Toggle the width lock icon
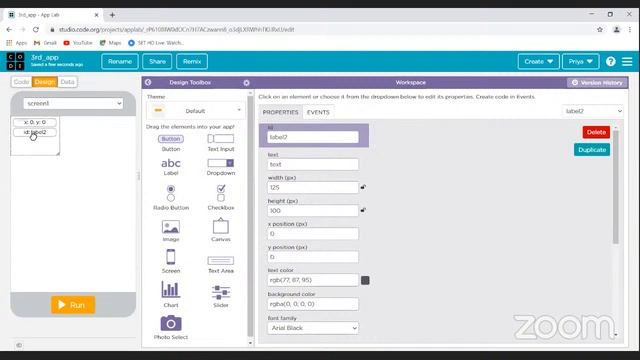Screen dimensions: 640x360 click(x=363, y=187)
